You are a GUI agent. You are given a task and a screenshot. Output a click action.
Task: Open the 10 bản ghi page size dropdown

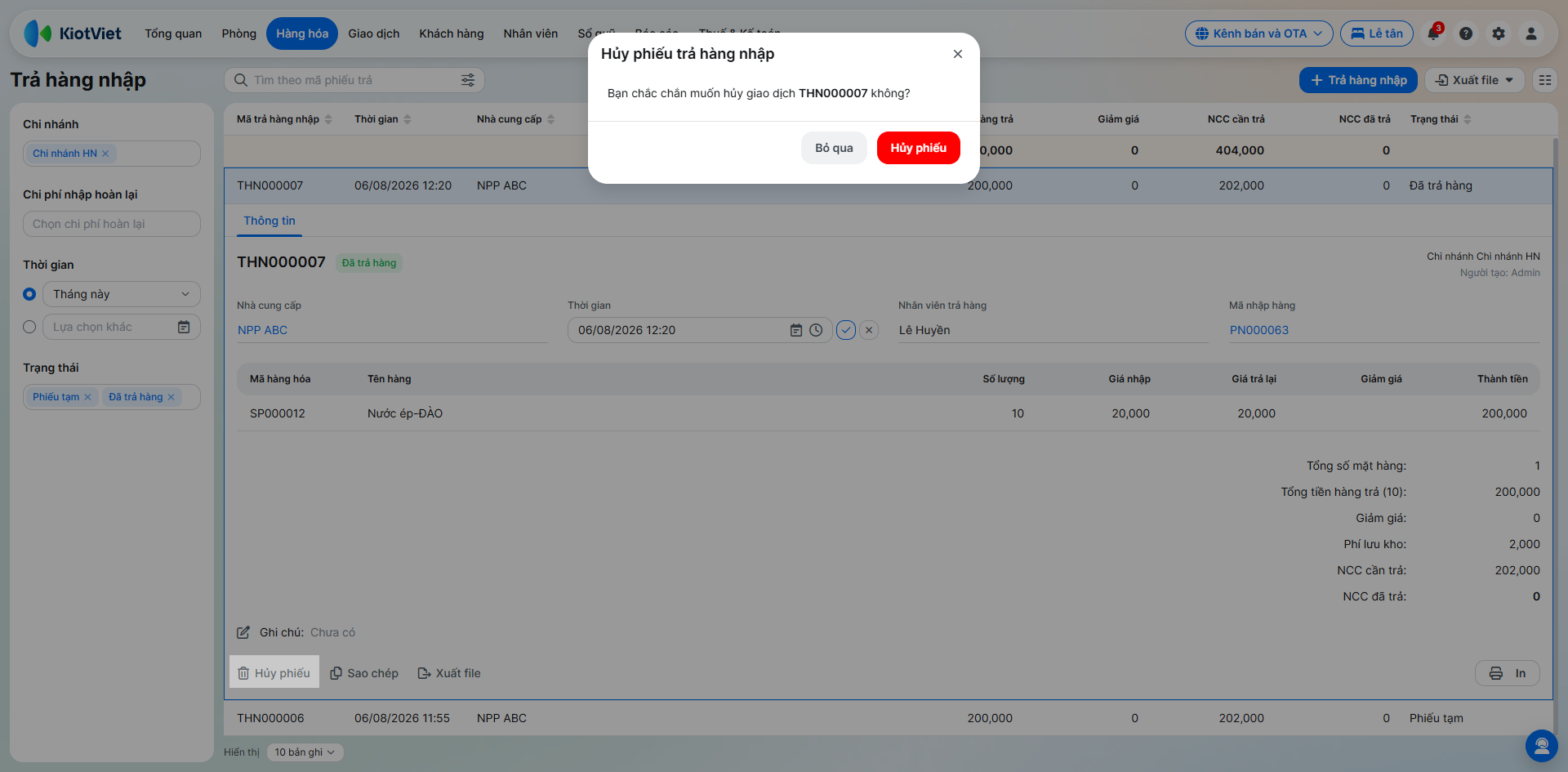tap(305, 752)
